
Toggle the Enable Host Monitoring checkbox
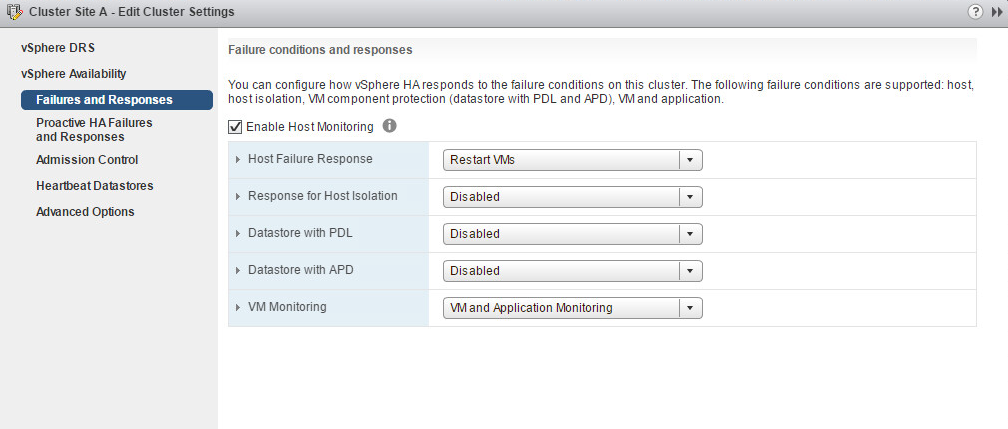[235, 127]
